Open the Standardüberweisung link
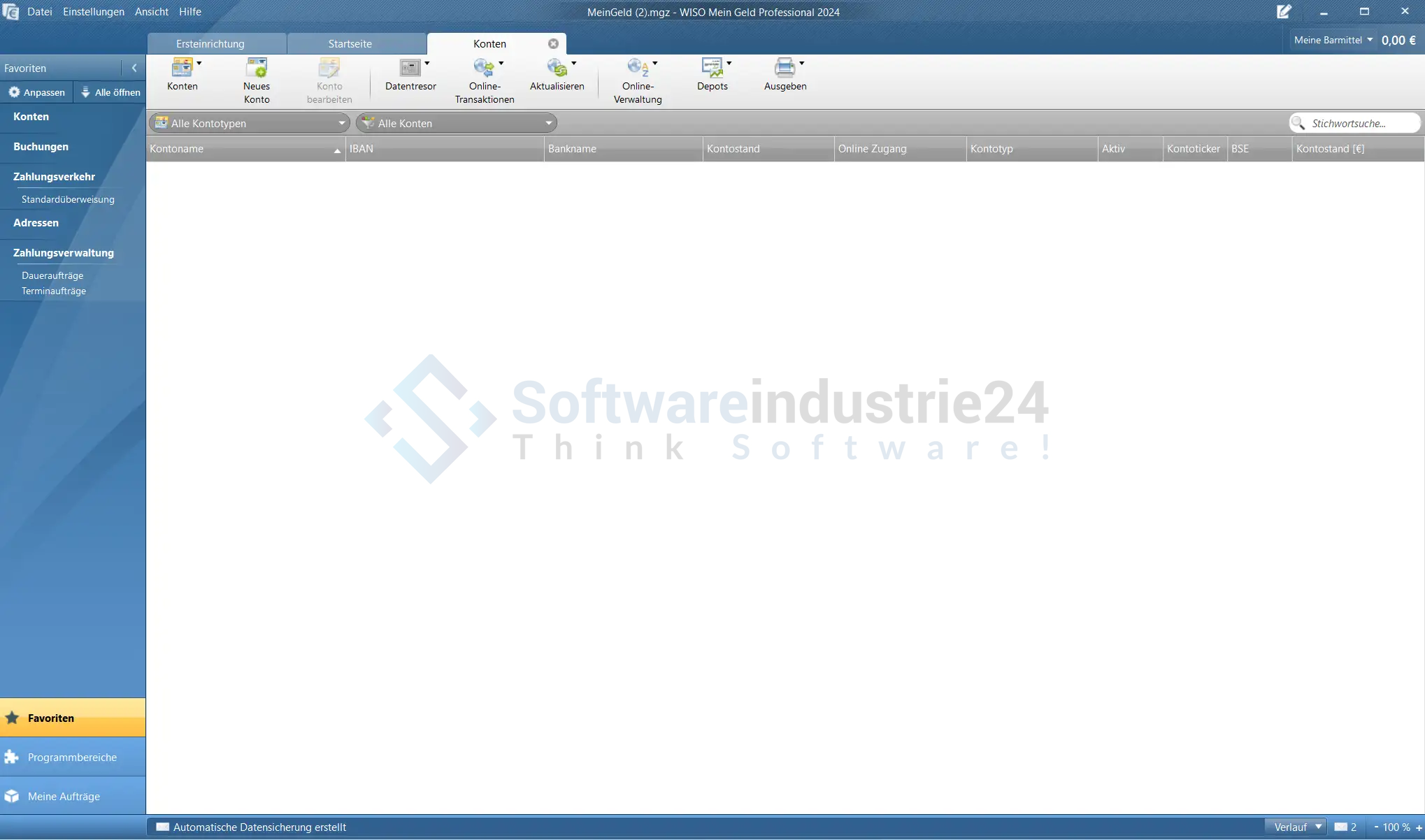The width and height of the screenshot is (1425, 840). [68, 200]
